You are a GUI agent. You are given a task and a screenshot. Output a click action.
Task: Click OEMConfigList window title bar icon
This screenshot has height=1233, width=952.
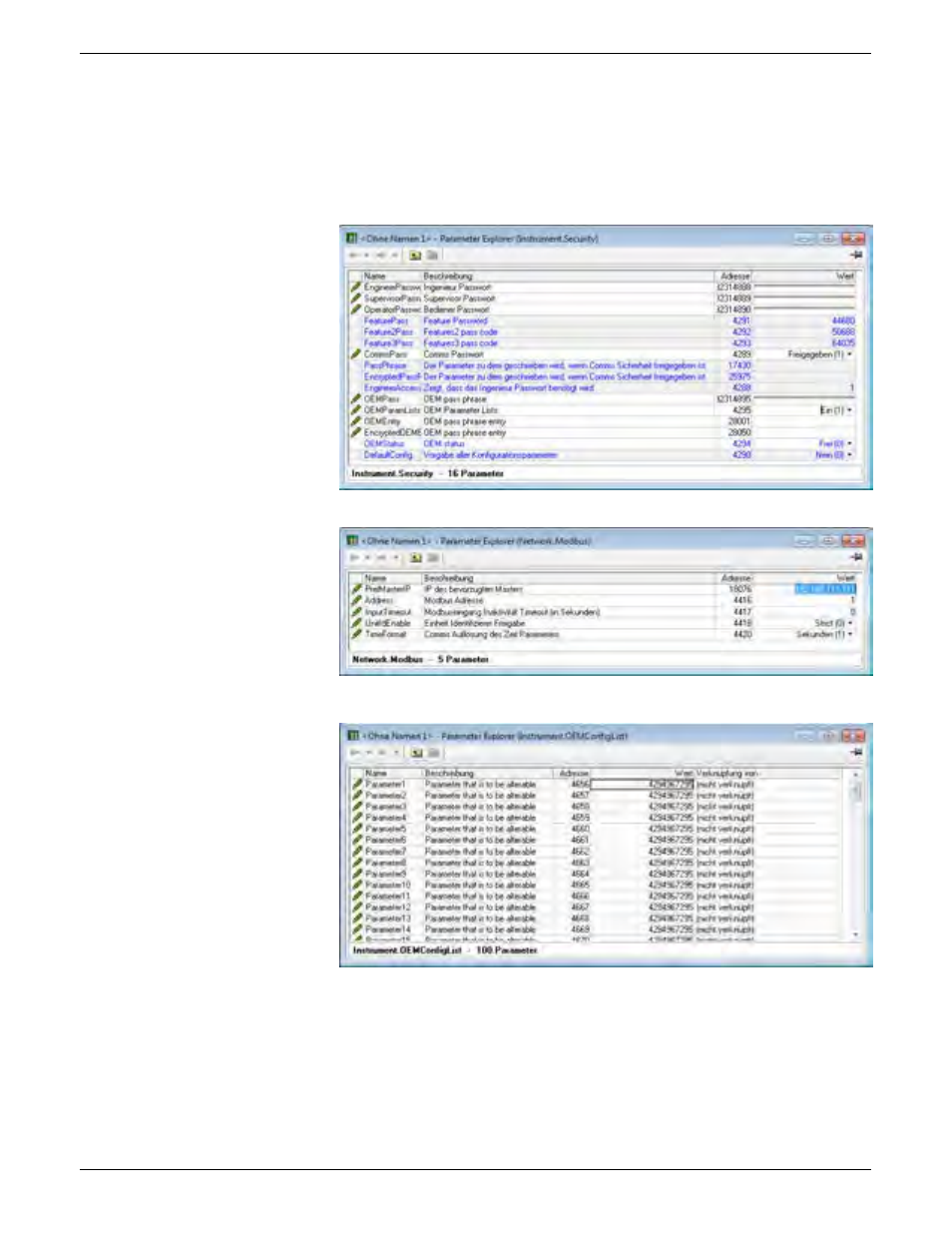(x=351, y=735)
